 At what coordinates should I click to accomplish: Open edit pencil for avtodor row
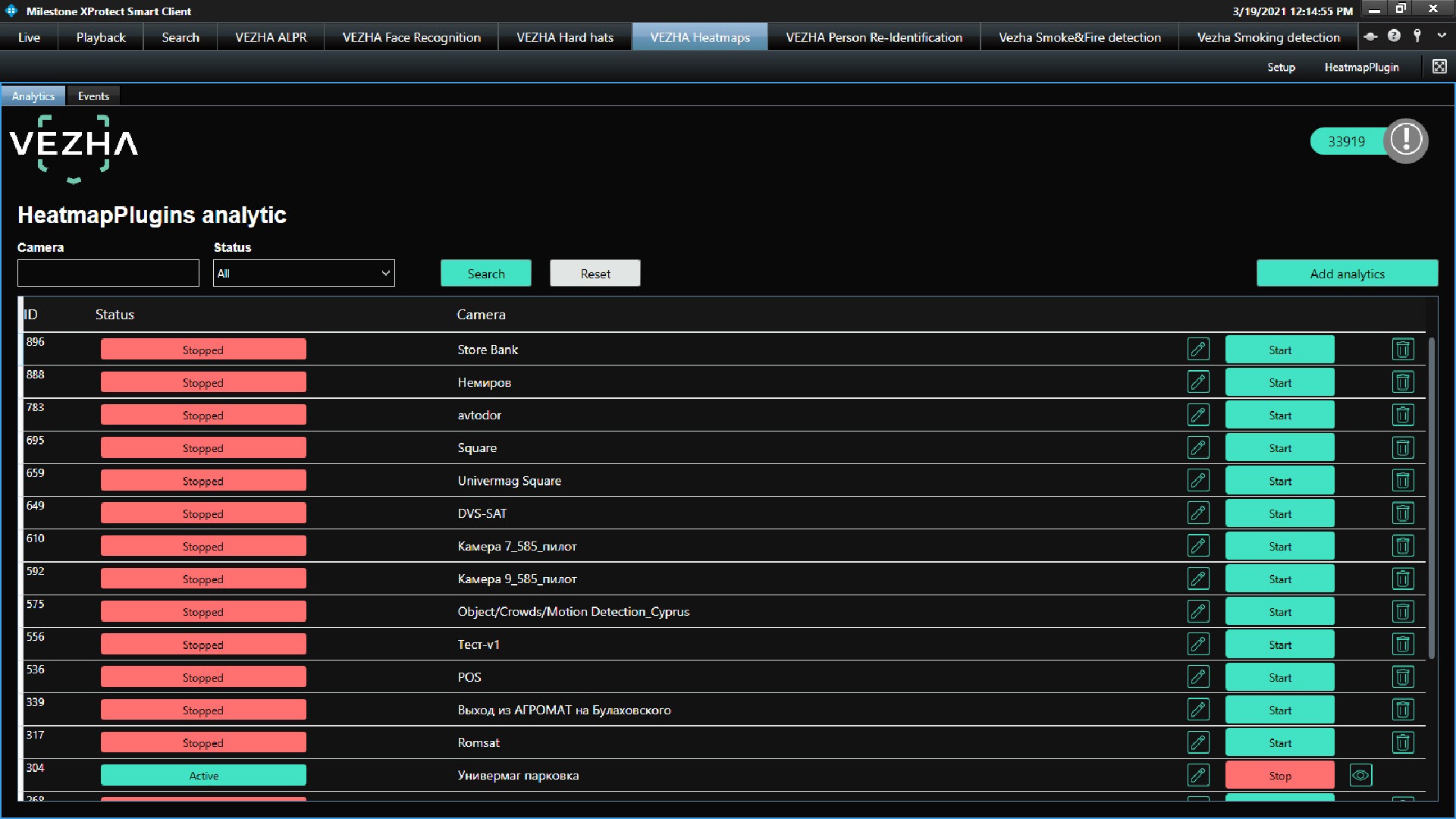(1198, 415)
